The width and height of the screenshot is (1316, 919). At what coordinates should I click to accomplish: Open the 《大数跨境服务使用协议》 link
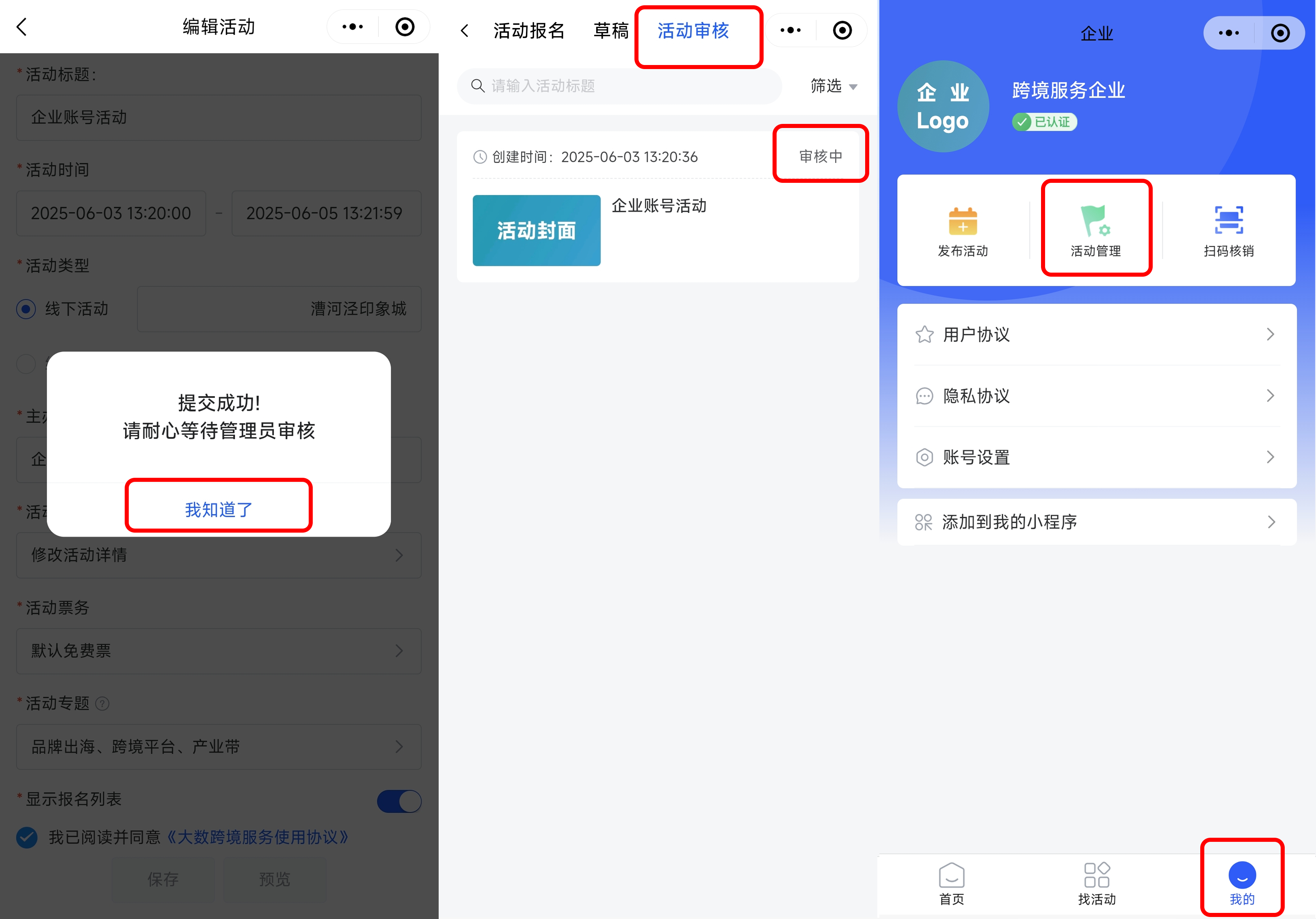tap(258, 838)
